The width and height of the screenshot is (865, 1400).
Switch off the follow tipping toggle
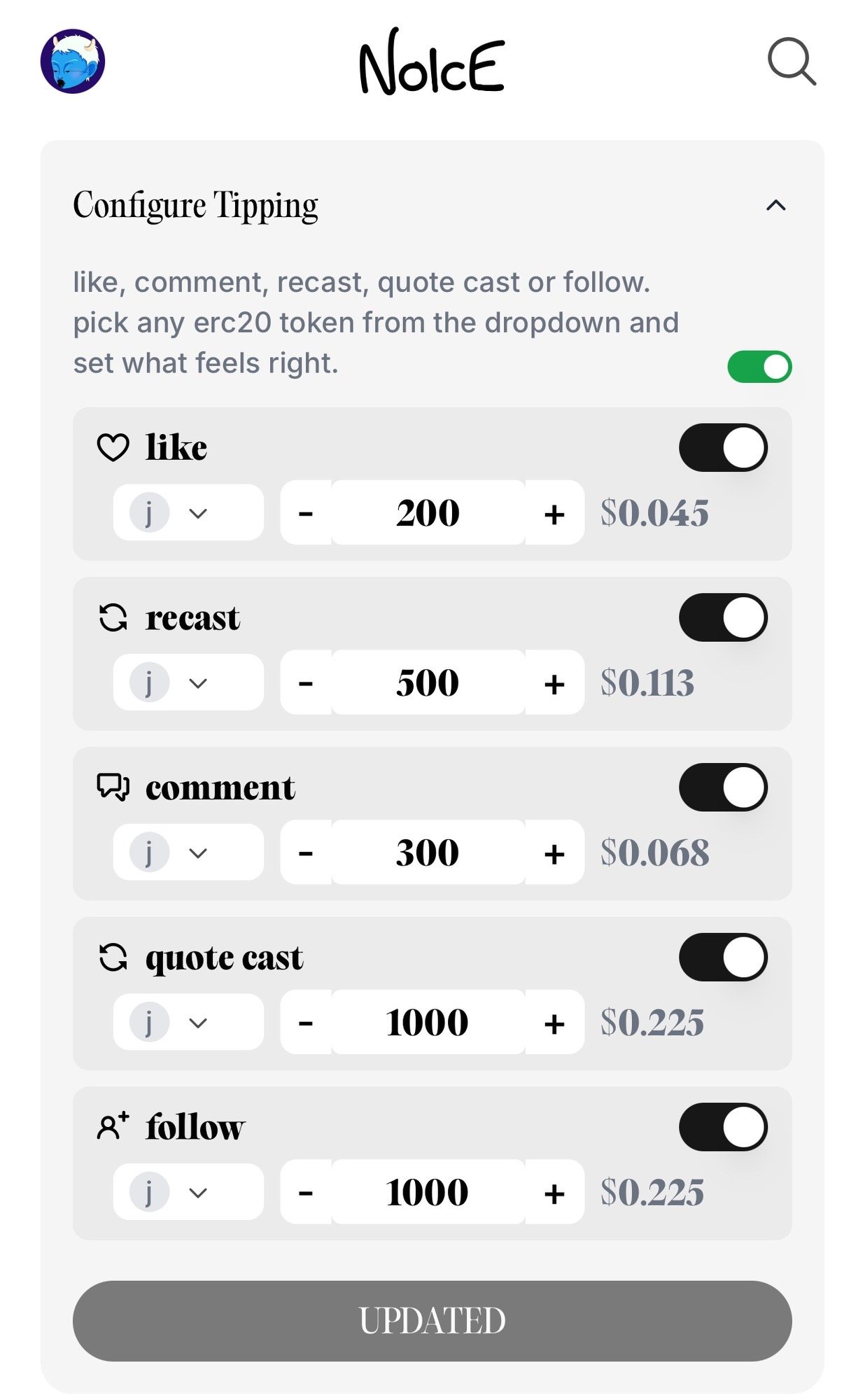point(723,1127)
